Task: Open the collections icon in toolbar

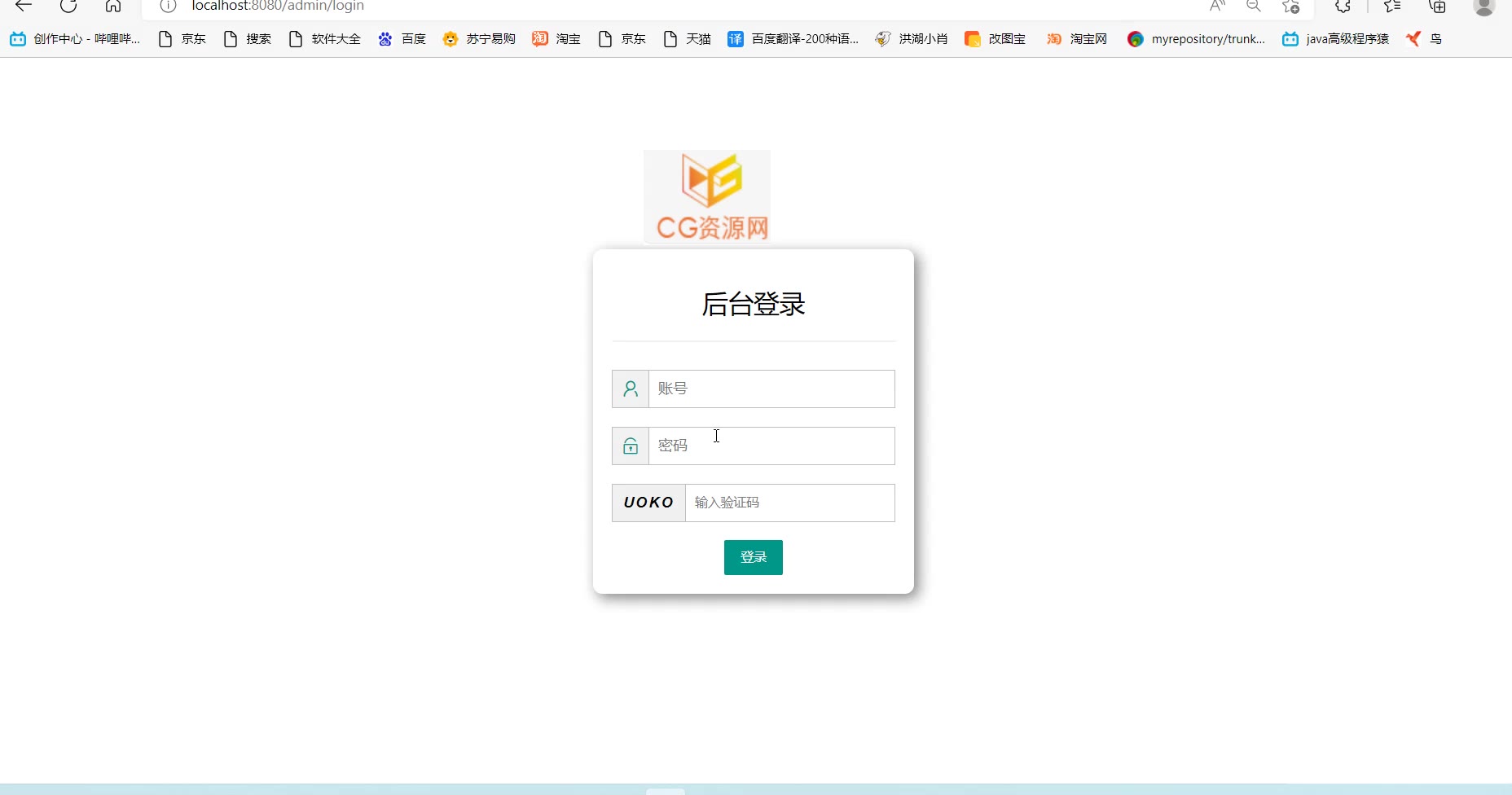Action: pos(1438,6)
